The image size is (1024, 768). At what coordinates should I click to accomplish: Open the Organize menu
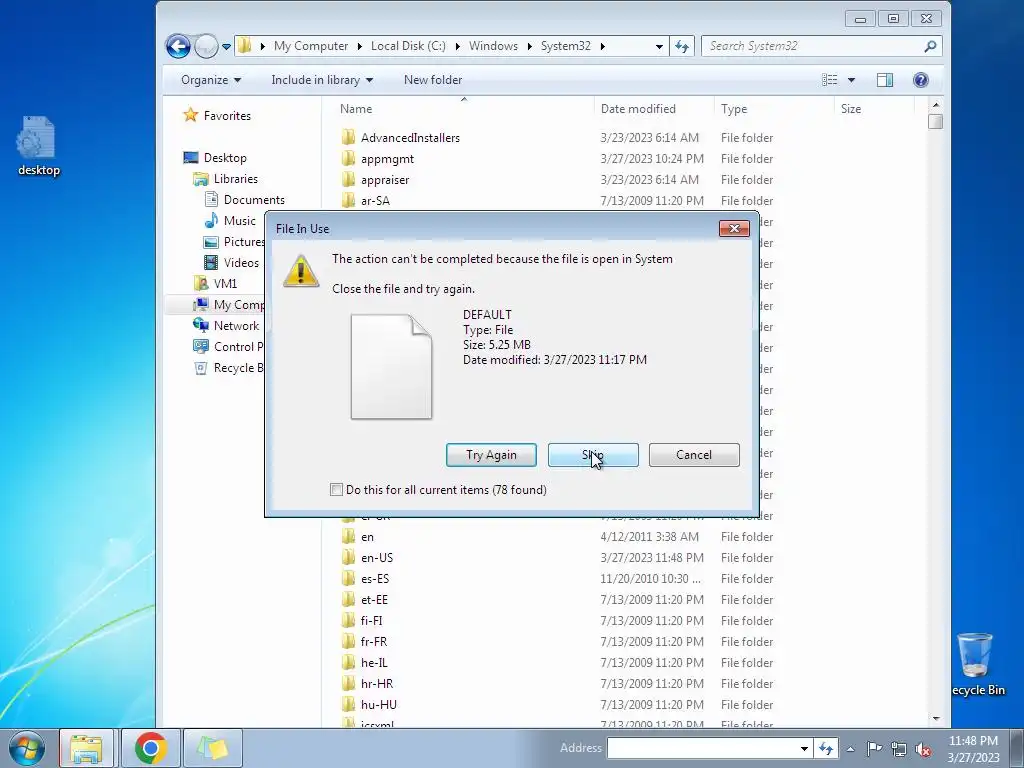point(210,80)
